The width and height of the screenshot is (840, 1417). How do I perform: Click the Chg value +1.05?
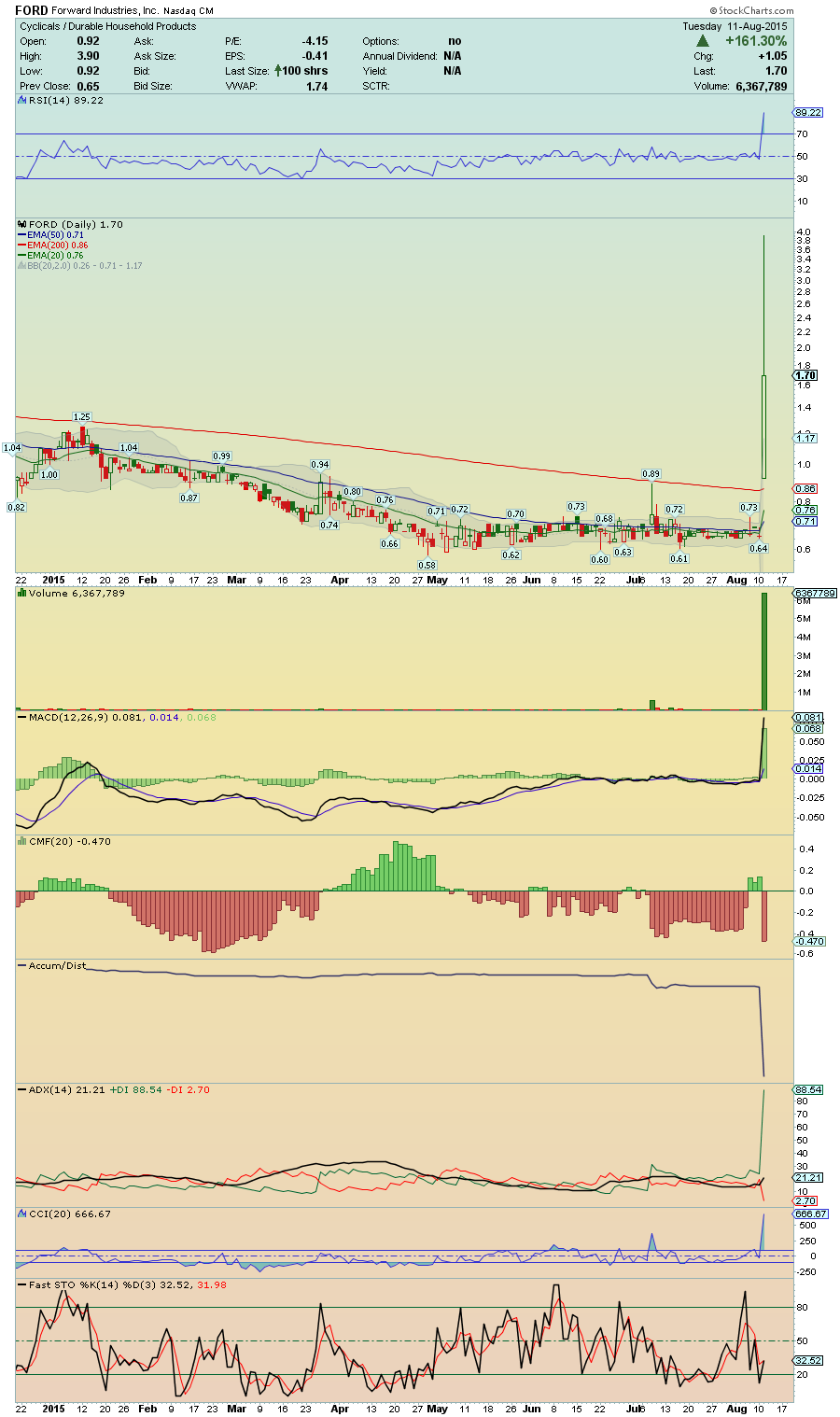[x=772, y=56]
